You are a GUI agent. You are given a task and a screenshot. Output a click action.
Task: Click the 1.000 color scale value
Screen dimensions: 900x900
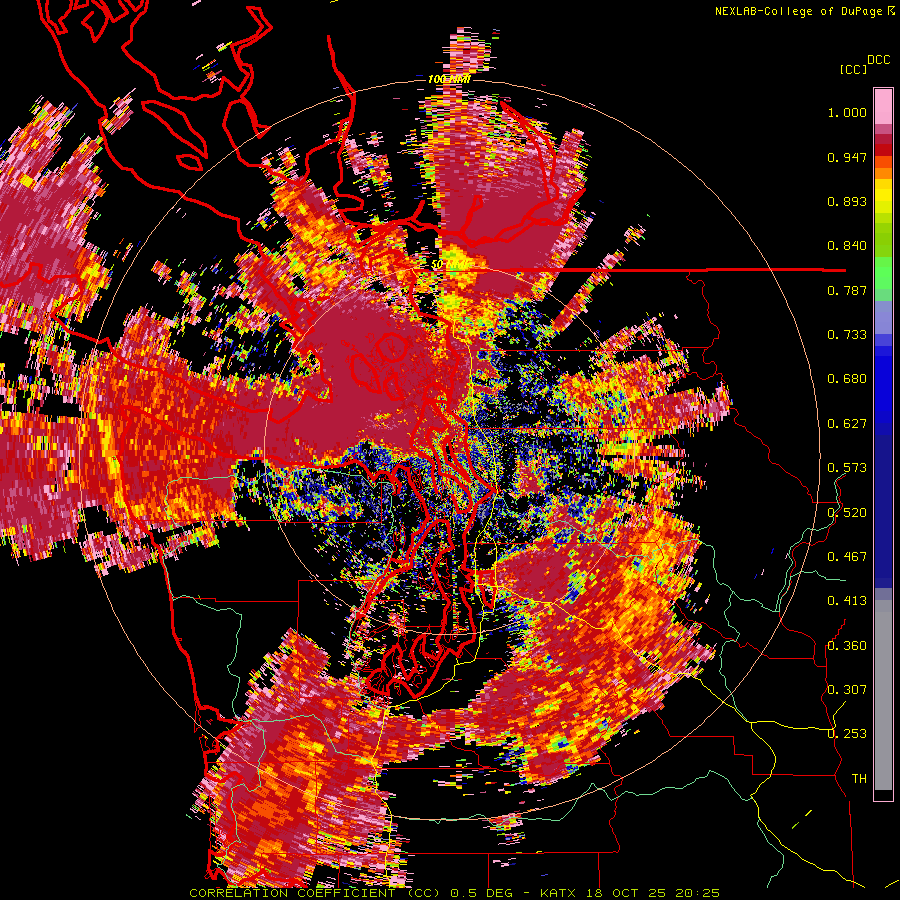847,113
